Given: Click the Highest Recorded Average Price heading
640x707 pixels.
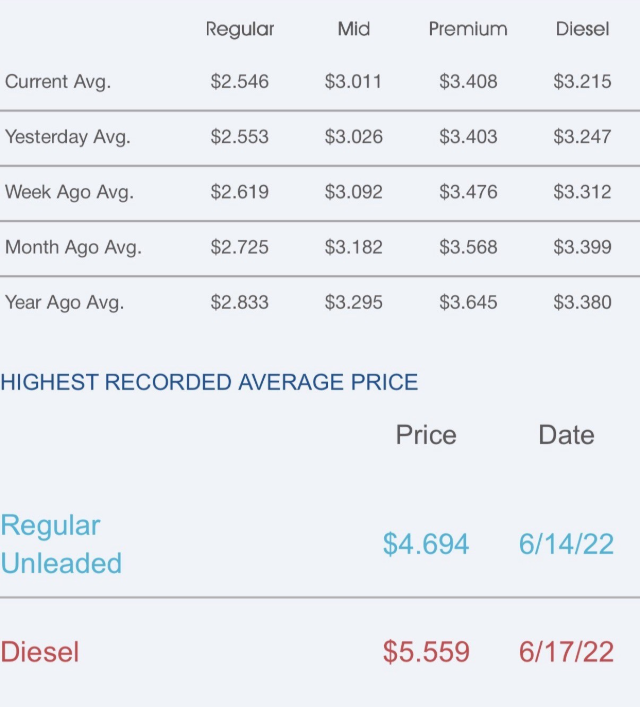Looking at the screenshot, I should coord(209,382).
